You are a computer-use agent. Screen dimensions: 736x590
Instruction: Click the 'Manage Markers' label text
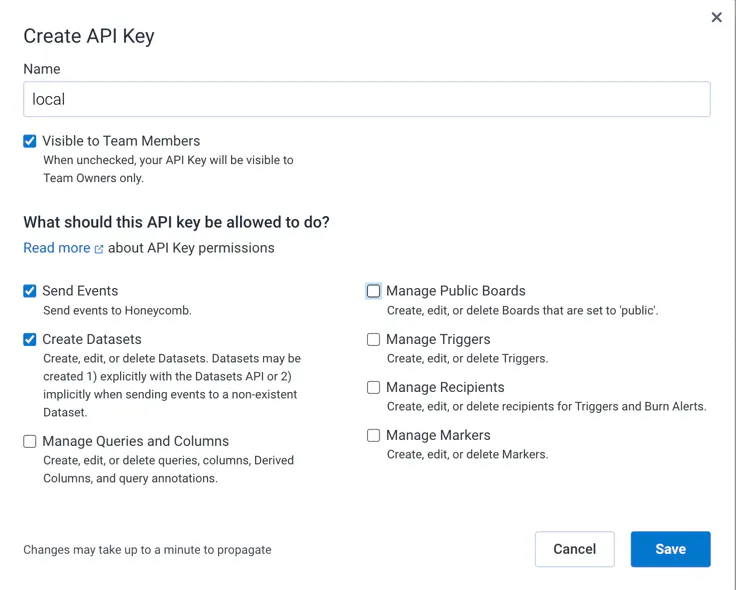[x=438, y=435]
